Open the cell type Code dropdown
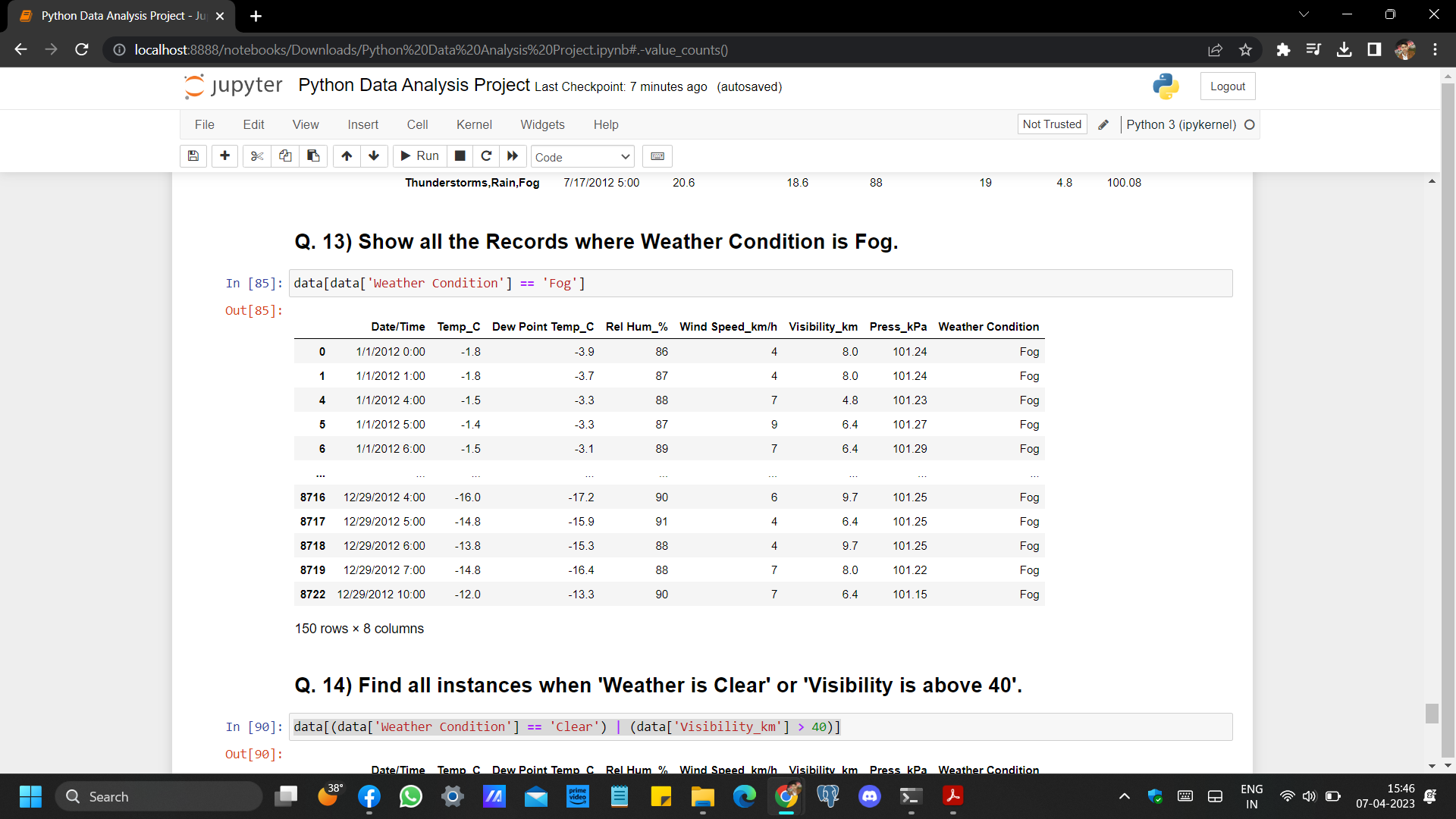Image resolution: width=1456 pixels, height=819 pixels. (x=582, y=157)
